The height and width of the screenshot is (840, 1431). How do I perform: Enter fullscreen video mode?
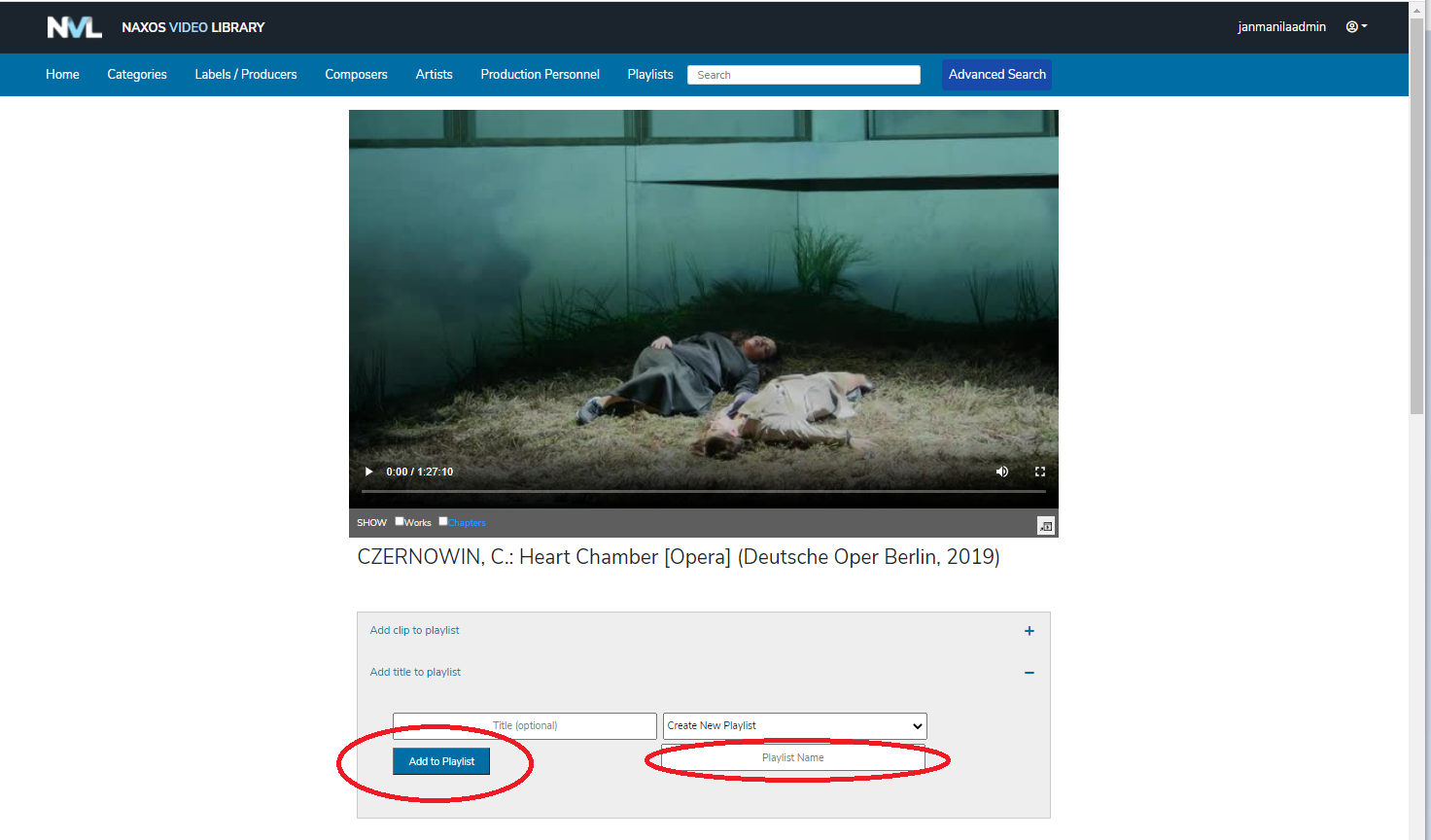[x=1040, y=472]
